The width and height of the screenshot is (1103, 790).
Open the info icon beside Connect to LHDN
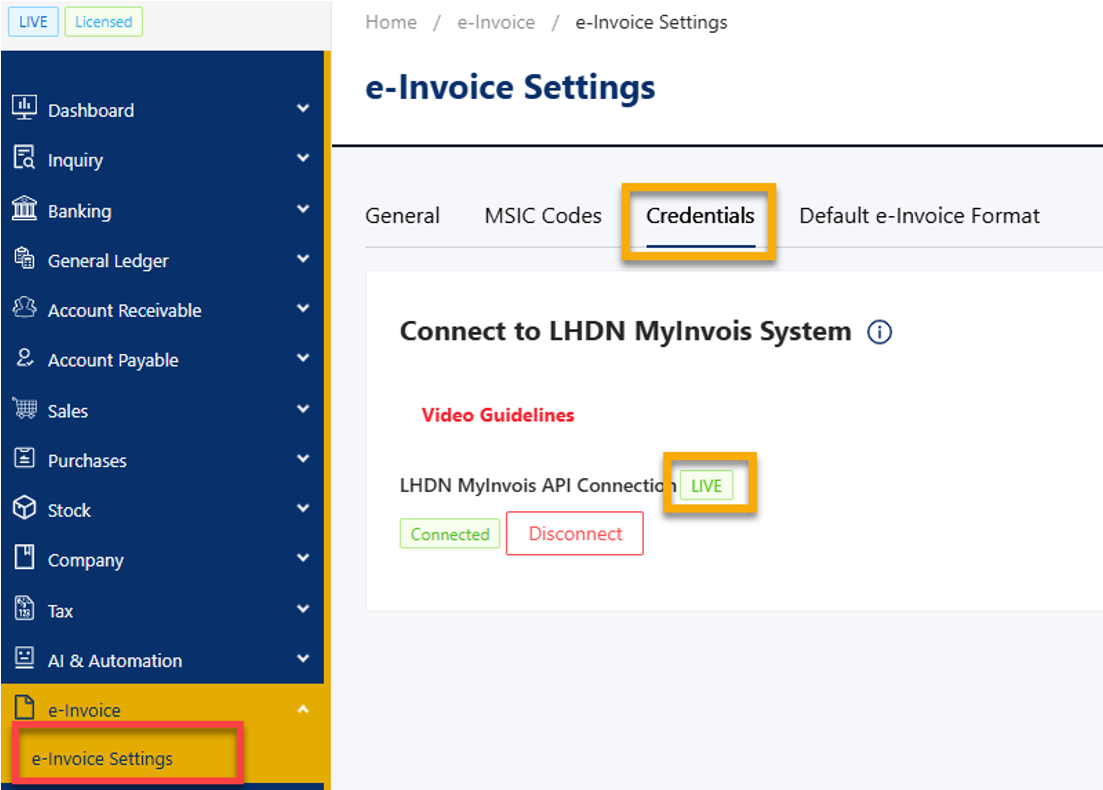pyautogui.click(x=879, y=331)
